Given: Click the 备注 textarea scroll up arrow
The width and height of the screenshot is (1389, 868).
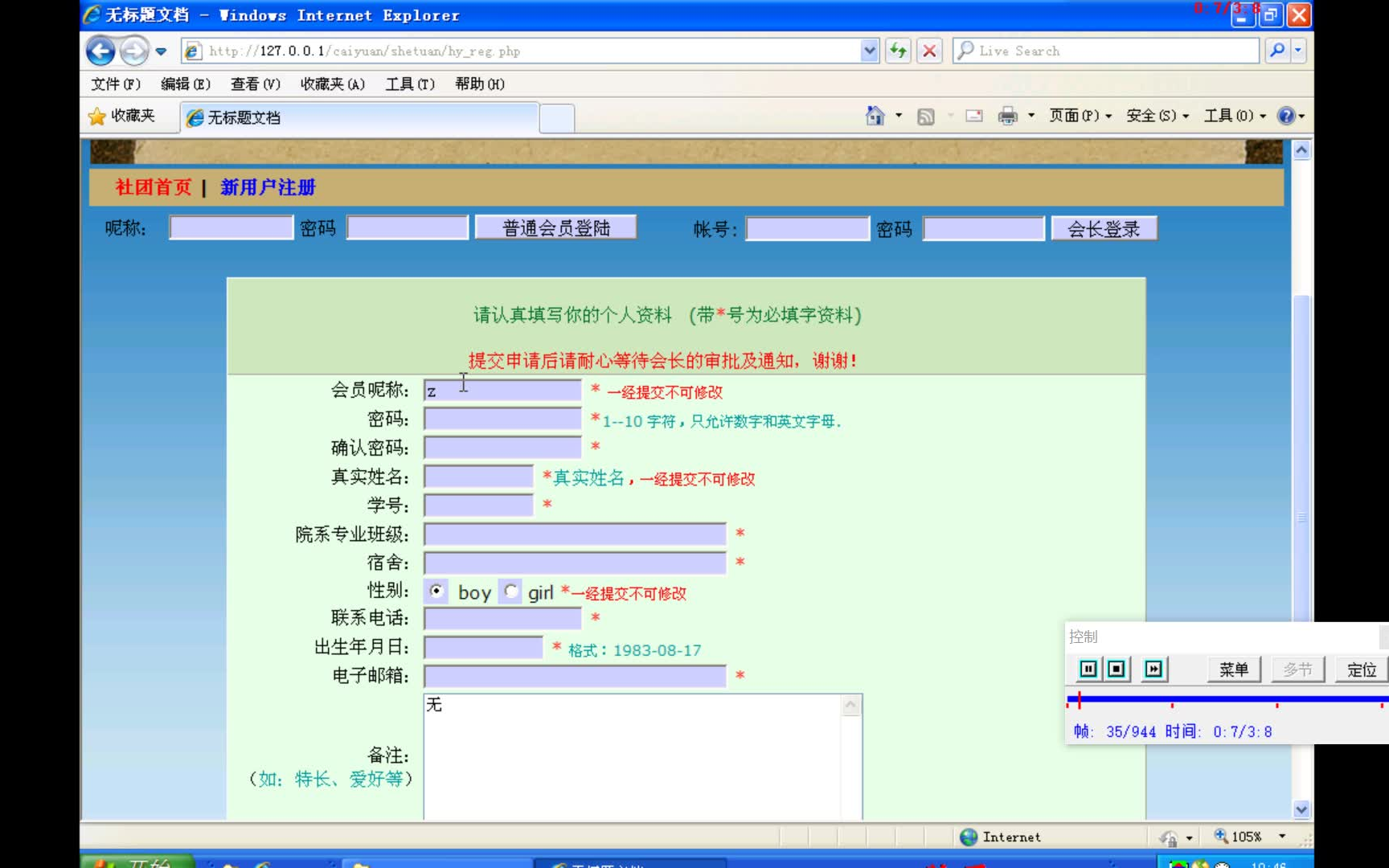Looking at the screenshot, I should coord(851,706).
